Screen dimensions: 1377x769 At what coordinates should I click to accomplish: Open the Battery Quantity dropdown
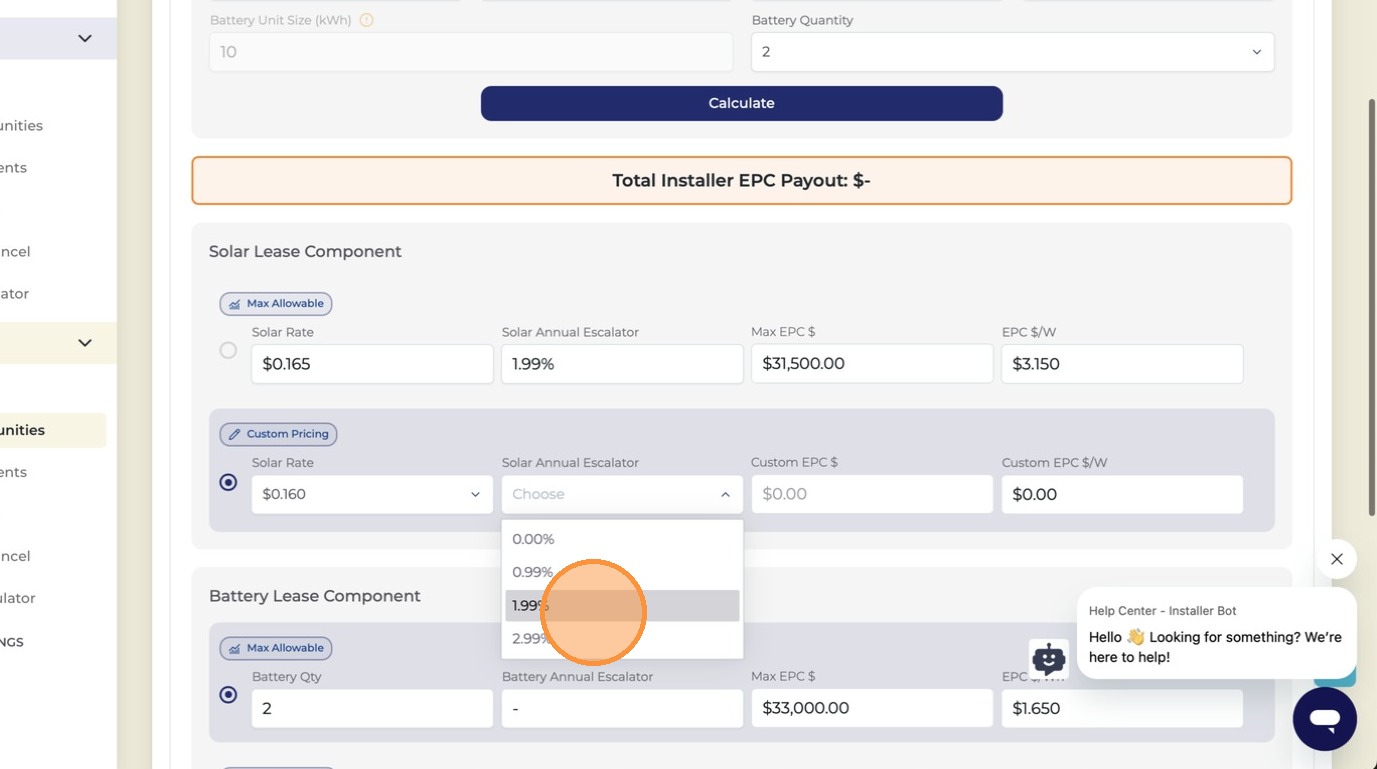(1012, 52)
